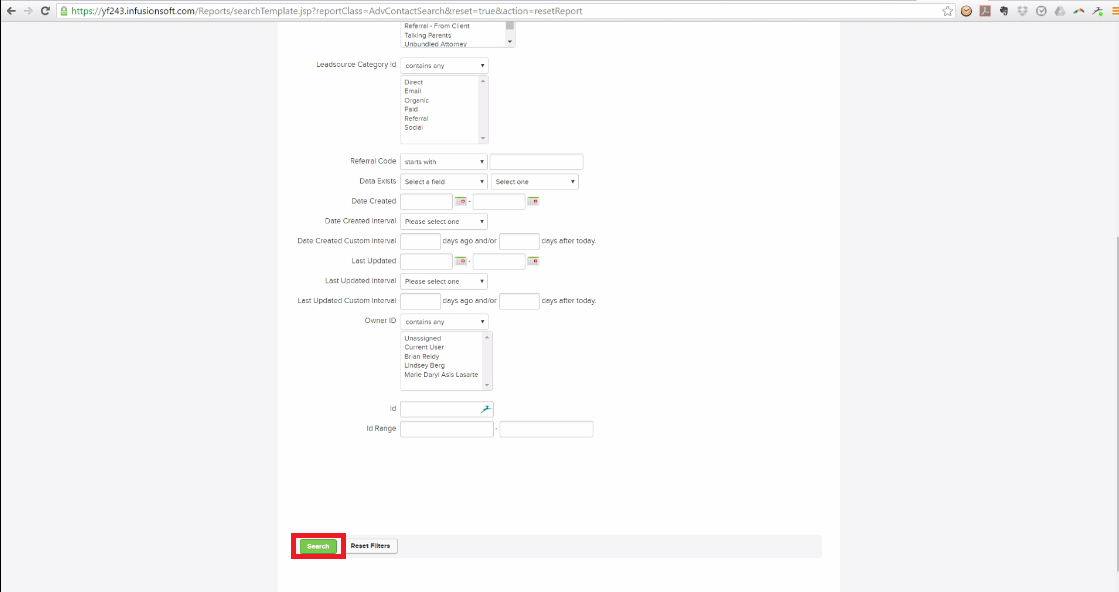The height and width of the screenshot is (592, 1119).
Task: Reload the page with the browser refresh button
Action: click(45, 11)
